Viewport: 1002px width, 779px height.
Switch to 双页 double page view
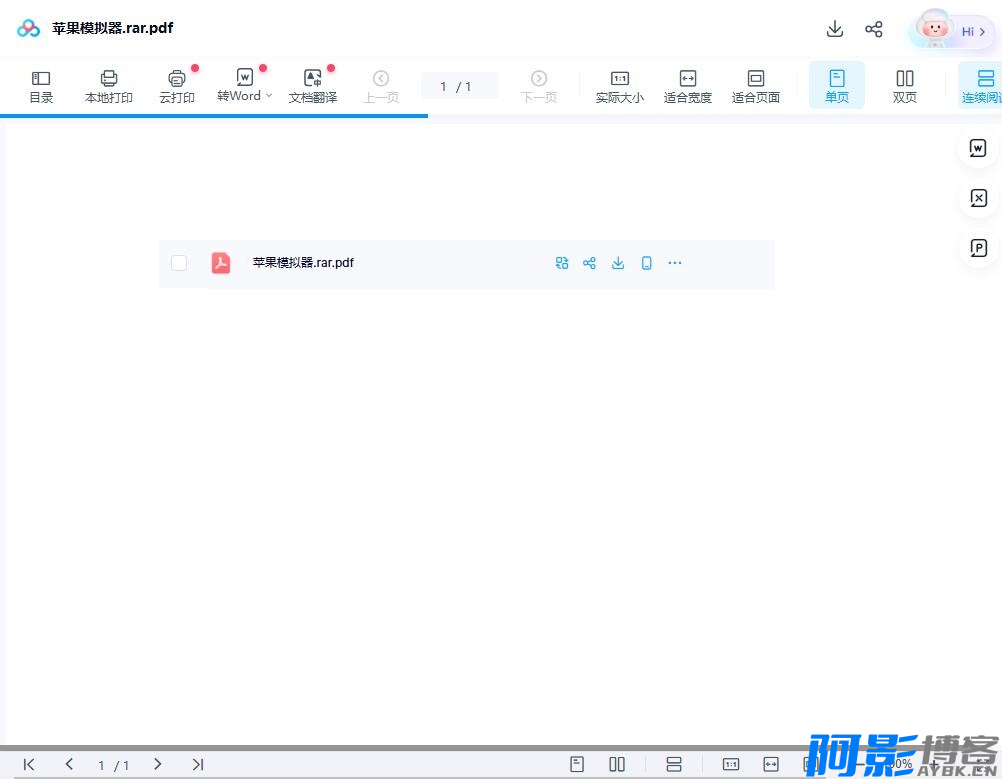coord(905,86)
